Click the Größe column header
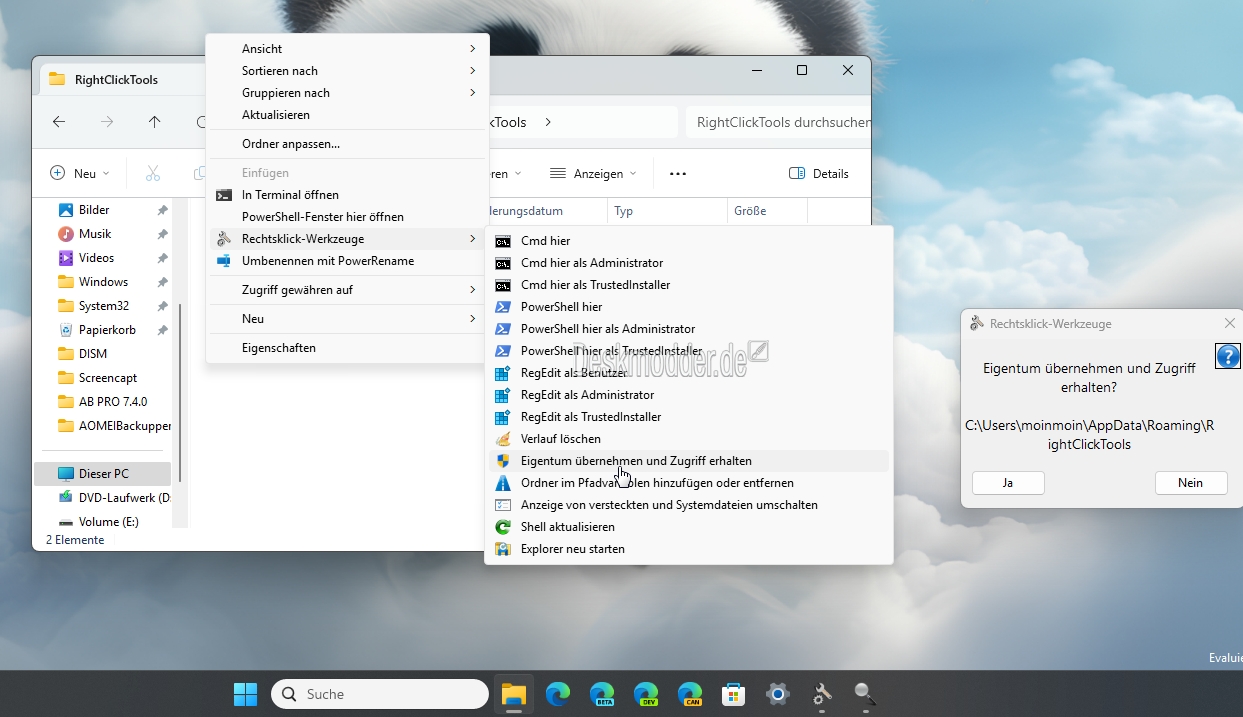 point(767,211)
